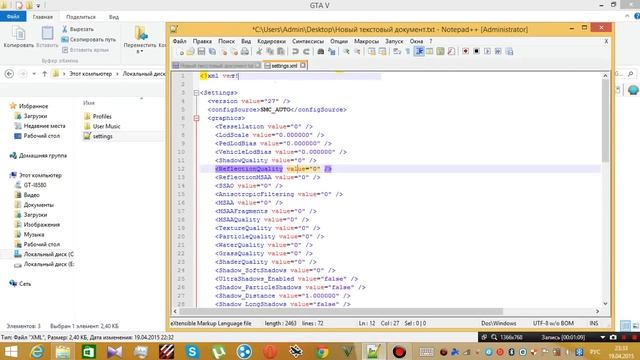
Task: Click Скопировать путь in Explorer ribbon
Action: (x=88, y=40)
